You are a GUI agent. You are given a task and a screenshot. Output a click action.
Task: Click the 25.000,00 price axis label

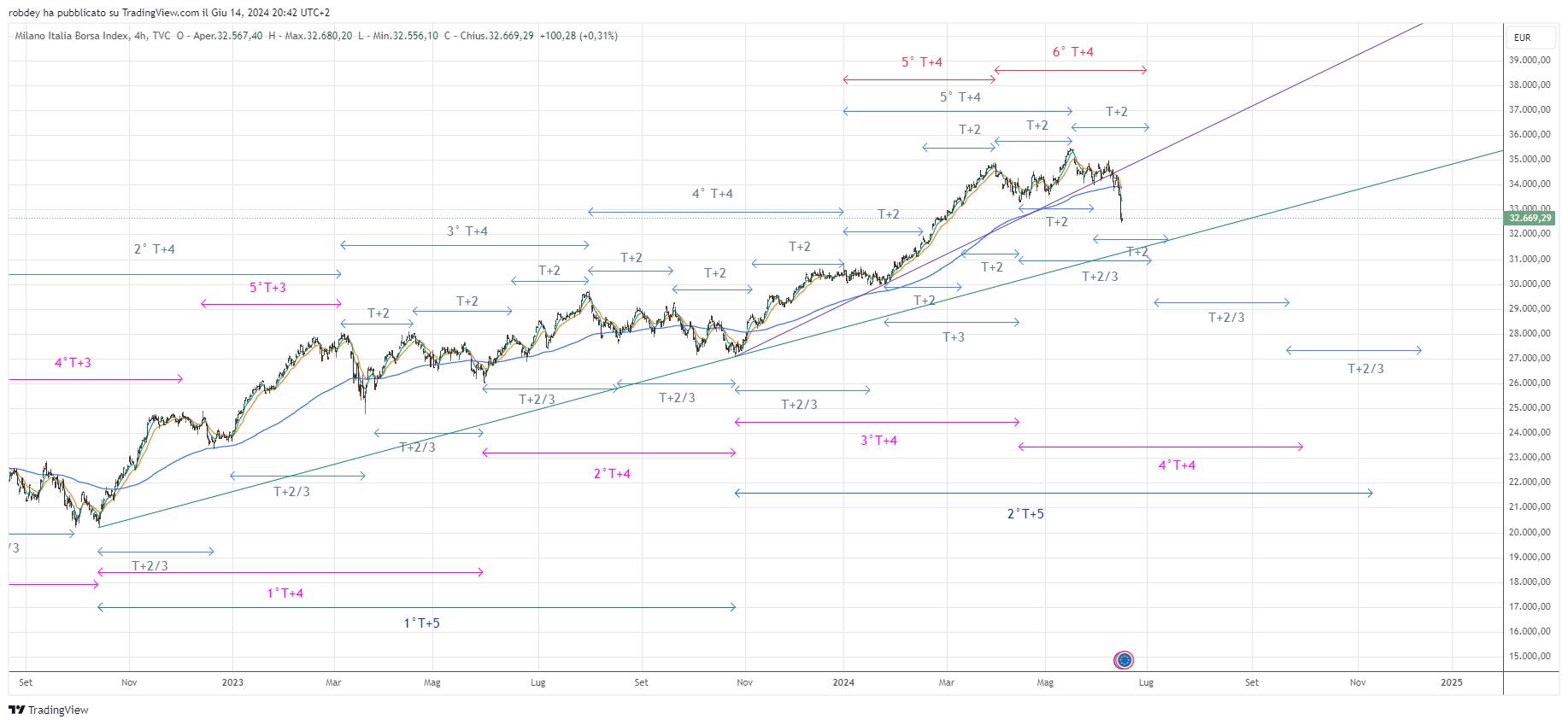(1530, 407)
